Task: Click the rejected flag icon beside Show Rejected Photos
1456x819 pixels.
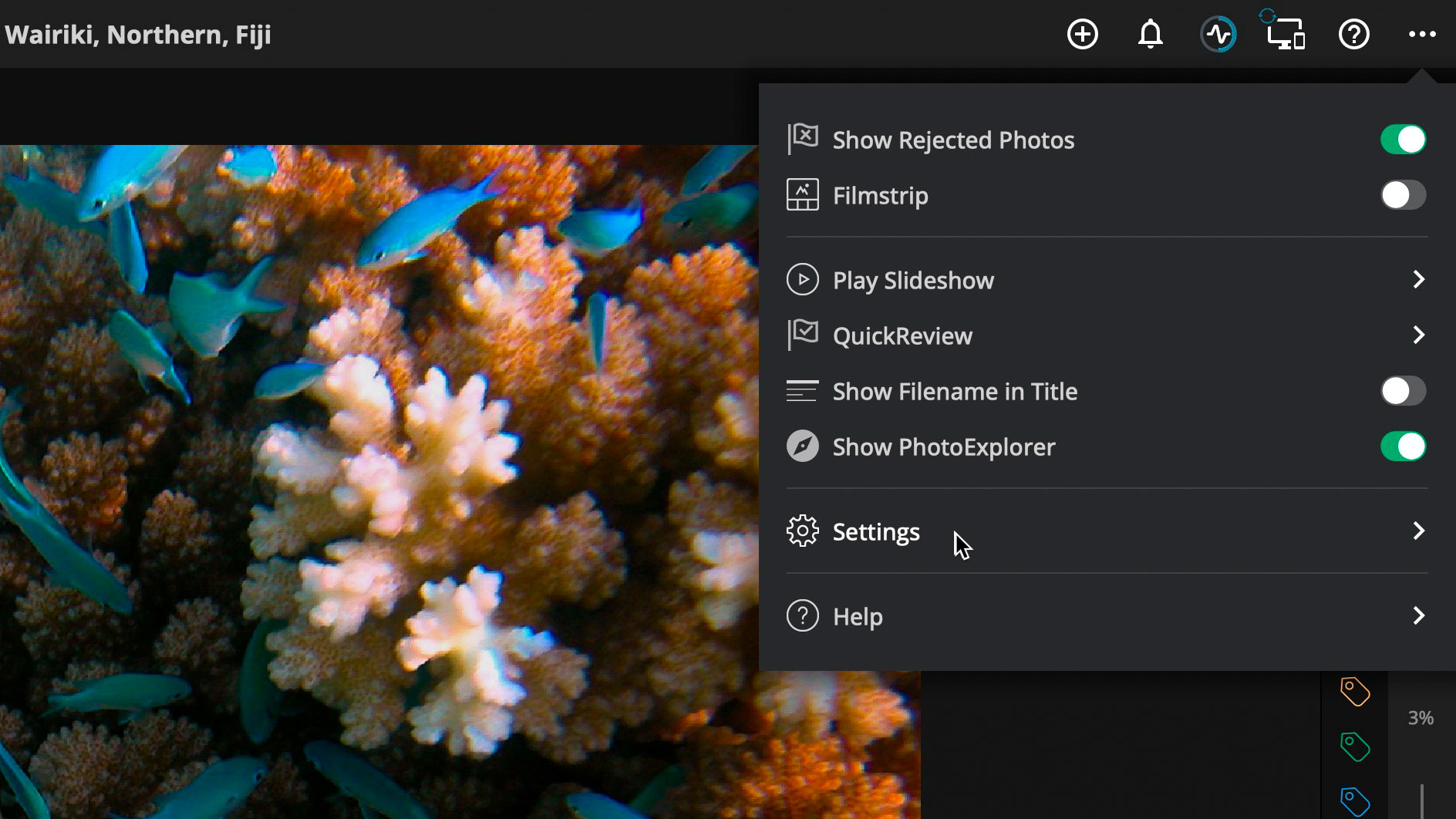Action: 802,140
